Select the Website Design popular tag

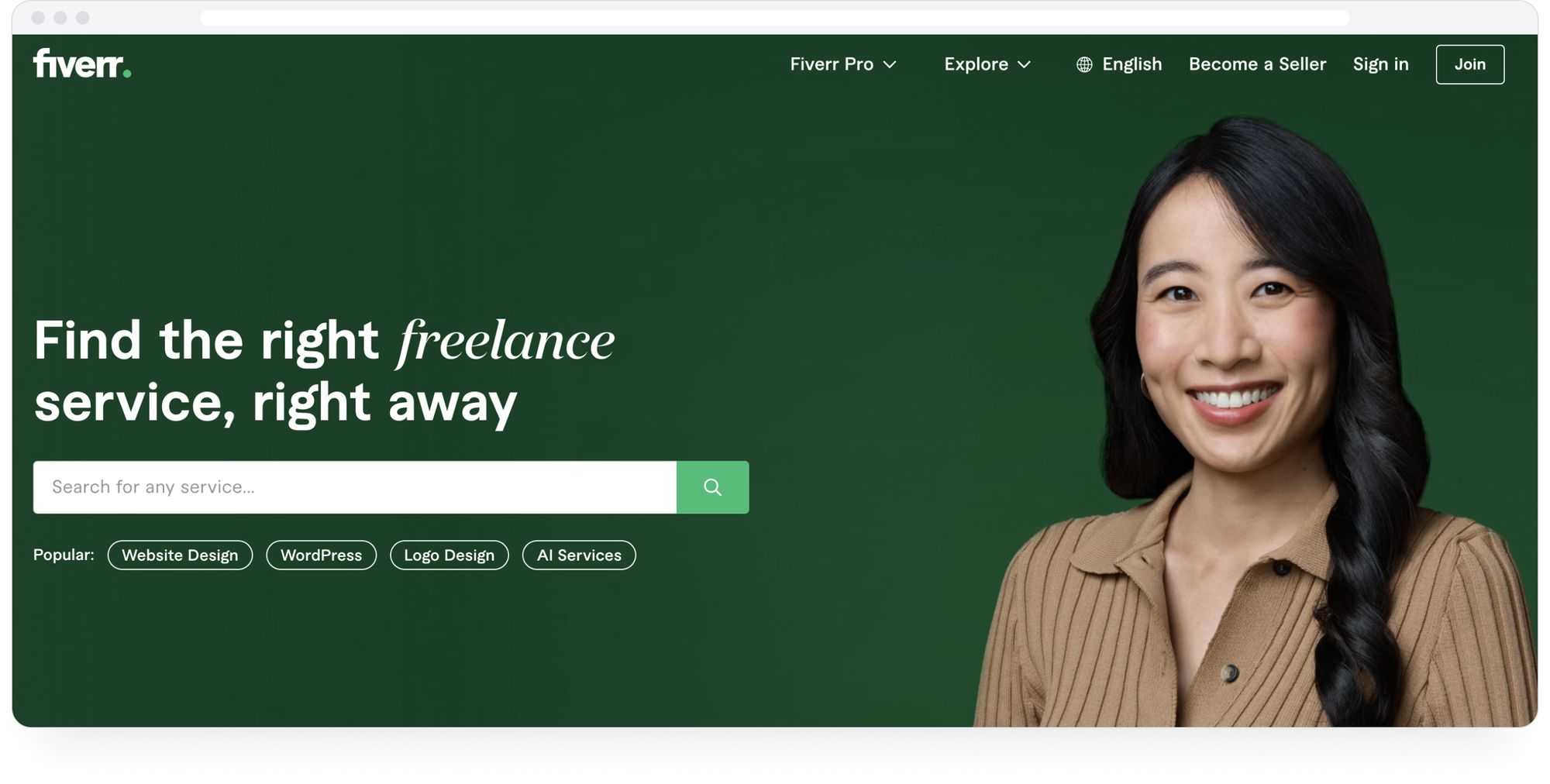tap(180, 555)
